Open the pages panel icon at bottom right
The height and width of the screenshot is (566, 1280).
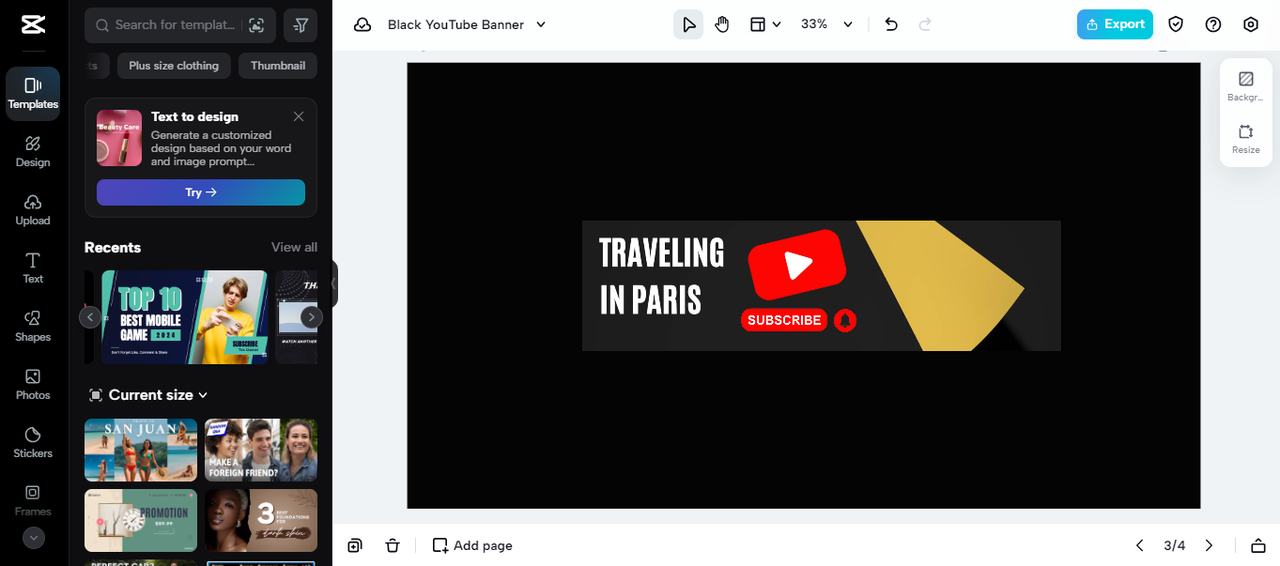point(1258,545)
